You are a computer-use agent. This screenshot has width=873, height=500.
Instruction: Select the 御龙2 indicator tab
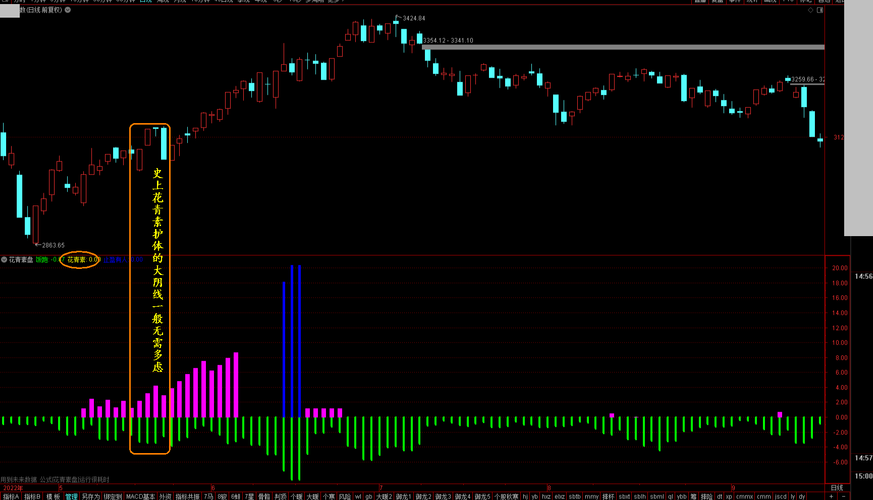[423, 496]
